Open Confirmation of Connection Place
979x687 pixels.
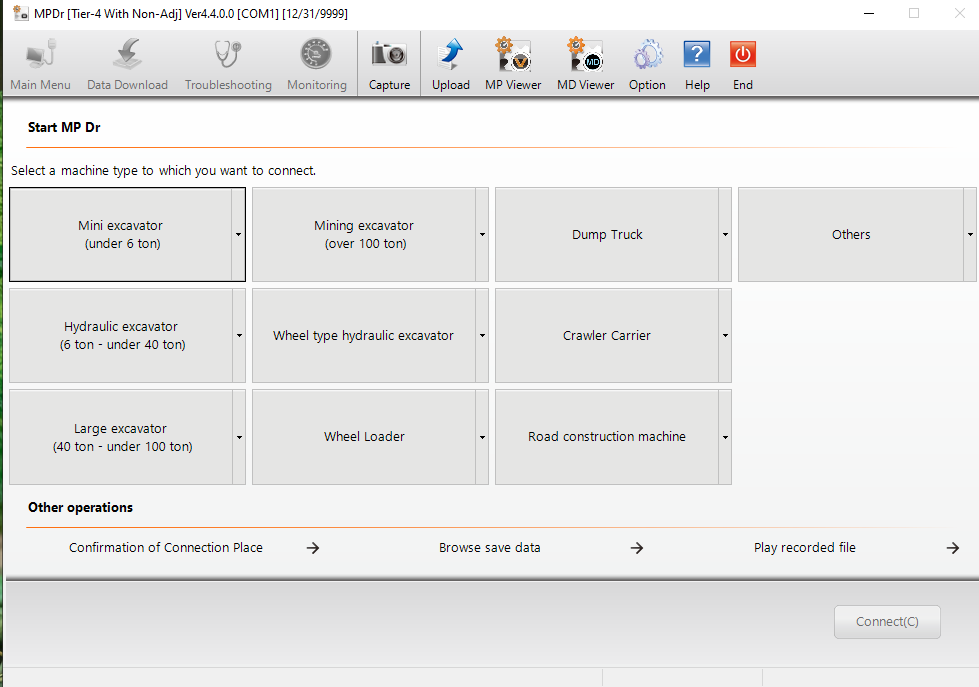[166, 548]
